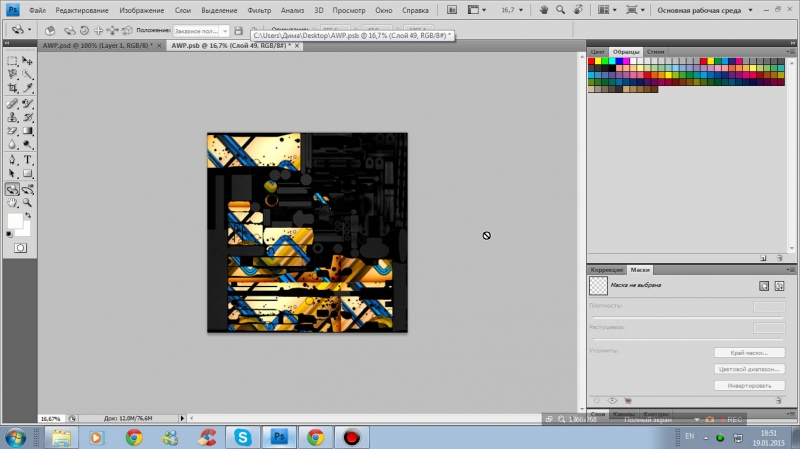Open the Файл menu
The height and width of the screenshot is (449, 800).
click(x=37, y=10)
